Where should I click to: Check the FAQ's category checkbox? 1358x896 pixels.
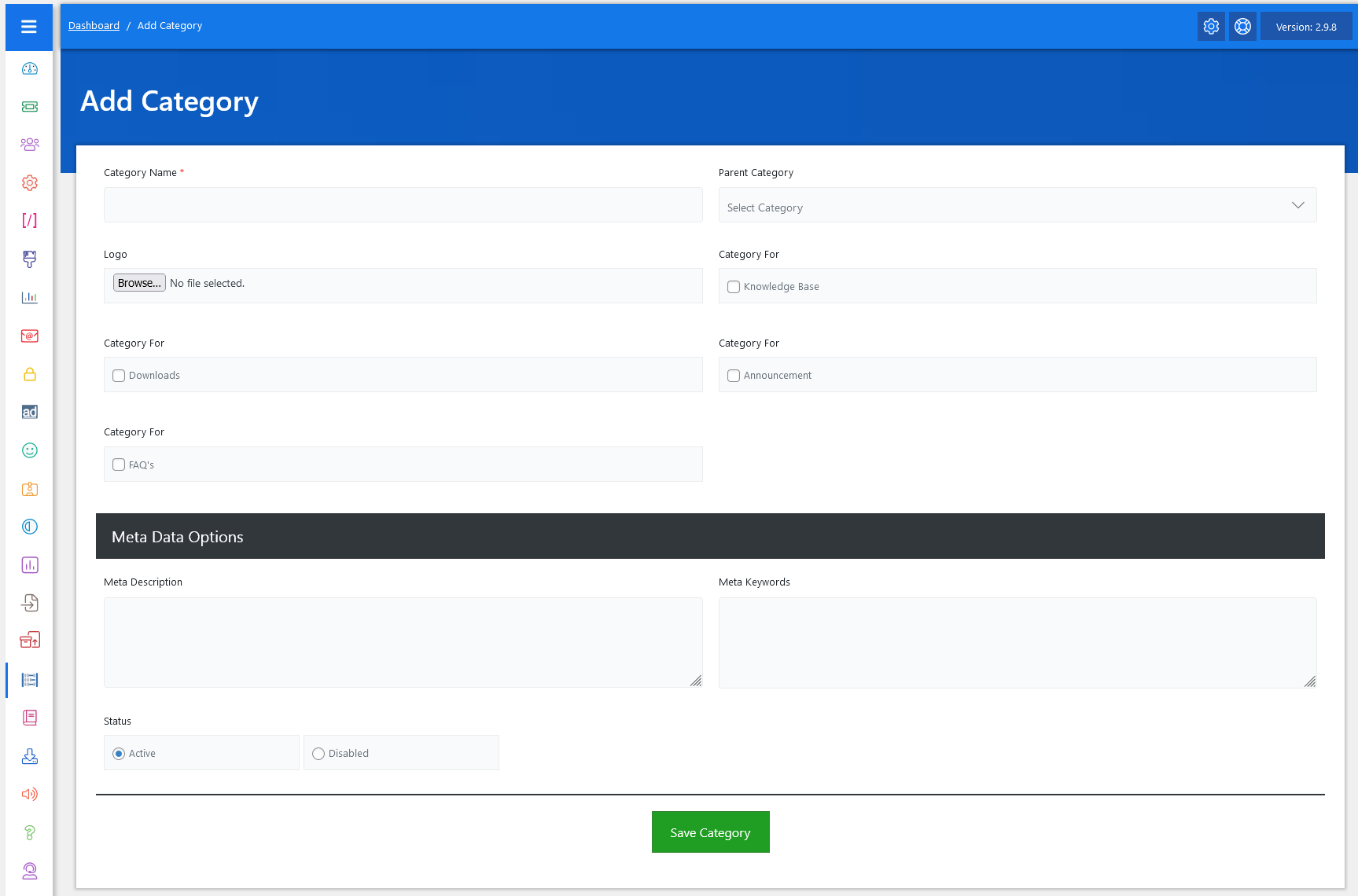point(119,465)
